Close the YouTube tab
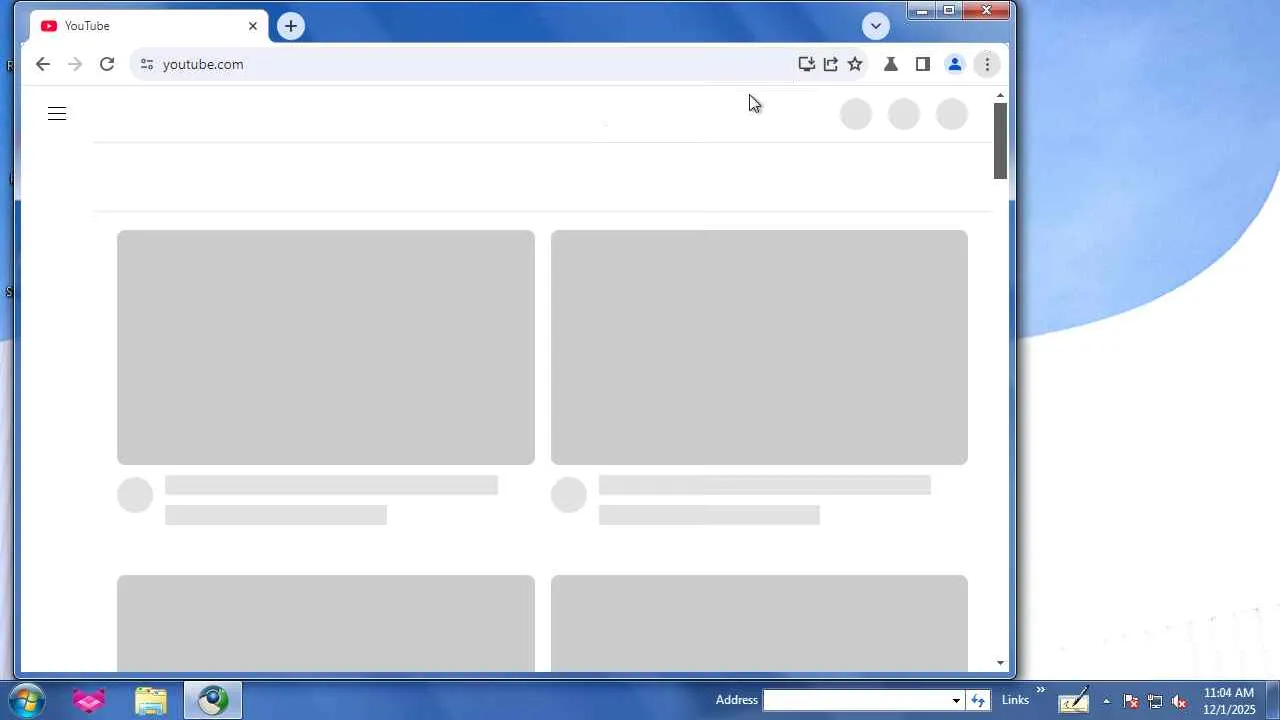The width and height of the screenshot is (1280, 720). tap(253, 26)
